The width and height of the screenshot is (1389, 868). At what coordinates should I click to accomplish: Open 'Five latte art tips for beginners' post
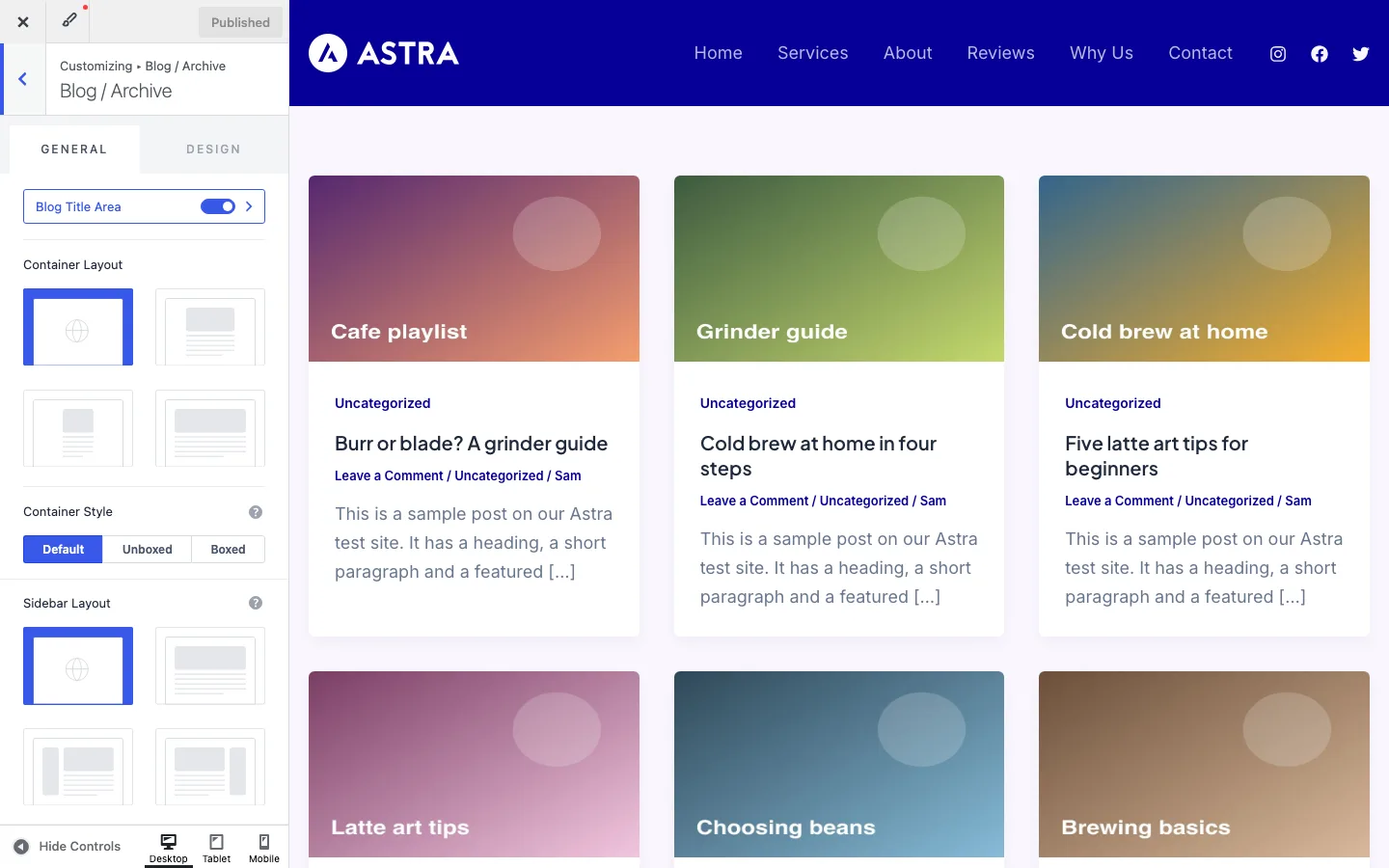pos(1157,456)
